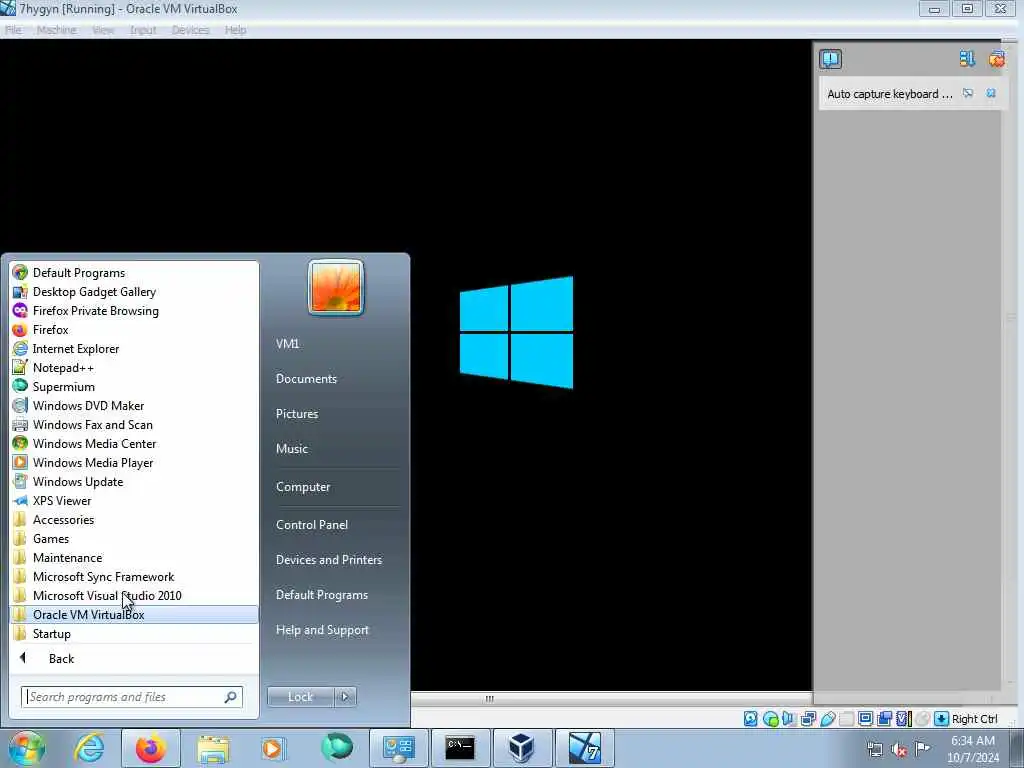The width and height of the screenshot is (1024, 768).
Task: Open the Command Prompt taskbar button
Action: pyautogui.click(x=460, y=748)
